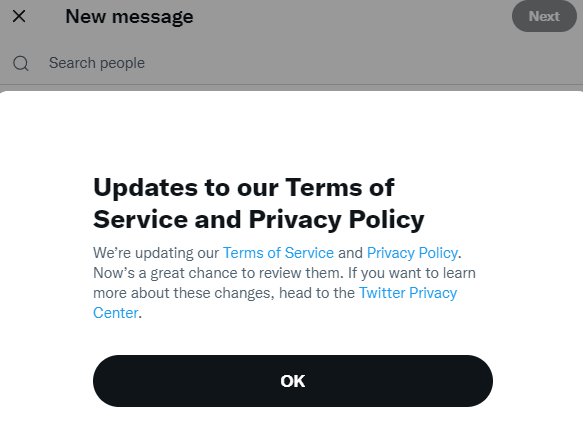
Task: Click dimmed header area between title and Next
Action: (353, 16)
